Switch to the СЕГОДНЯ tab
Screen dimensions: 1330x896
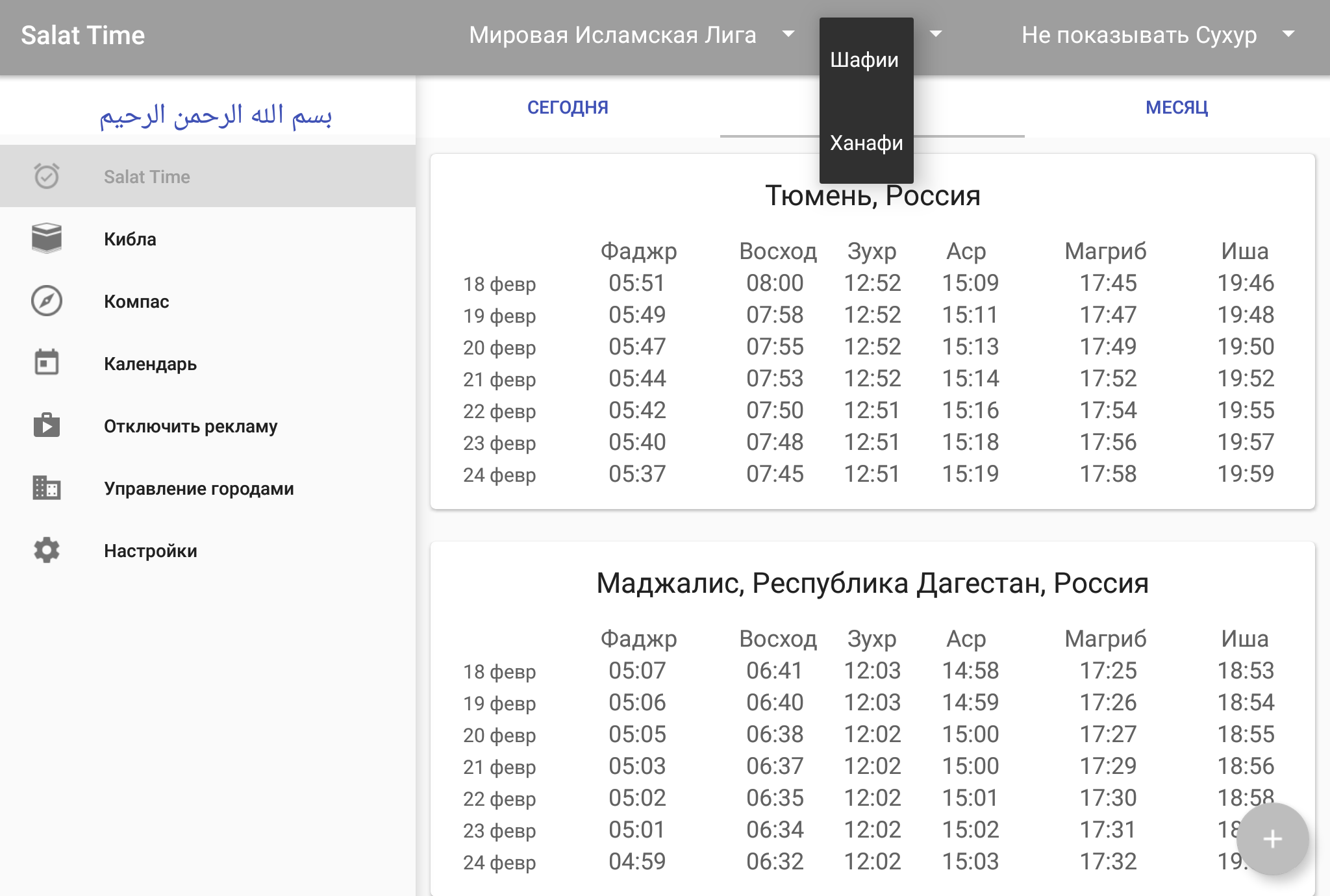tap(568, 107)
